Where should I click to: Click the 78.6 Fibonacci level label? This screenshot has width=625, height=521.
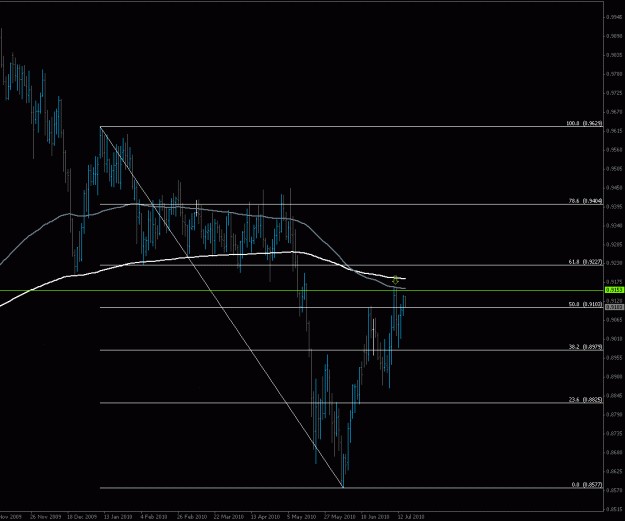(x=586, y=201)
